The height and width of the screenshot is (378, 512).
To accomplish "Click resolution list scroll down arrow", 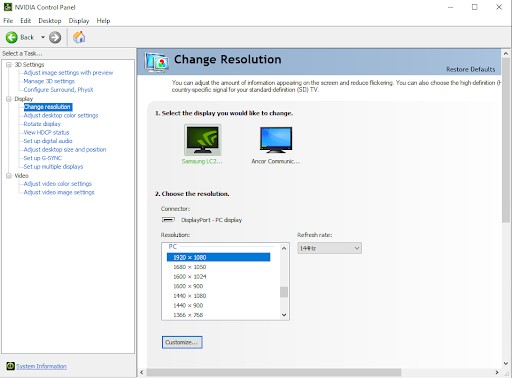I will click(284, 315).
